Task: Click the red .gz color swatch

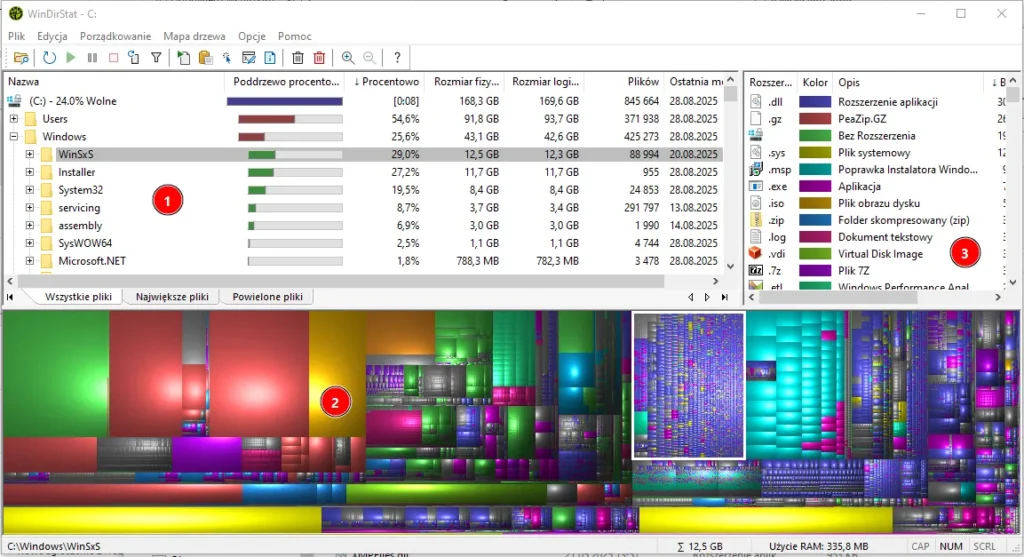Action: [815, 119]
